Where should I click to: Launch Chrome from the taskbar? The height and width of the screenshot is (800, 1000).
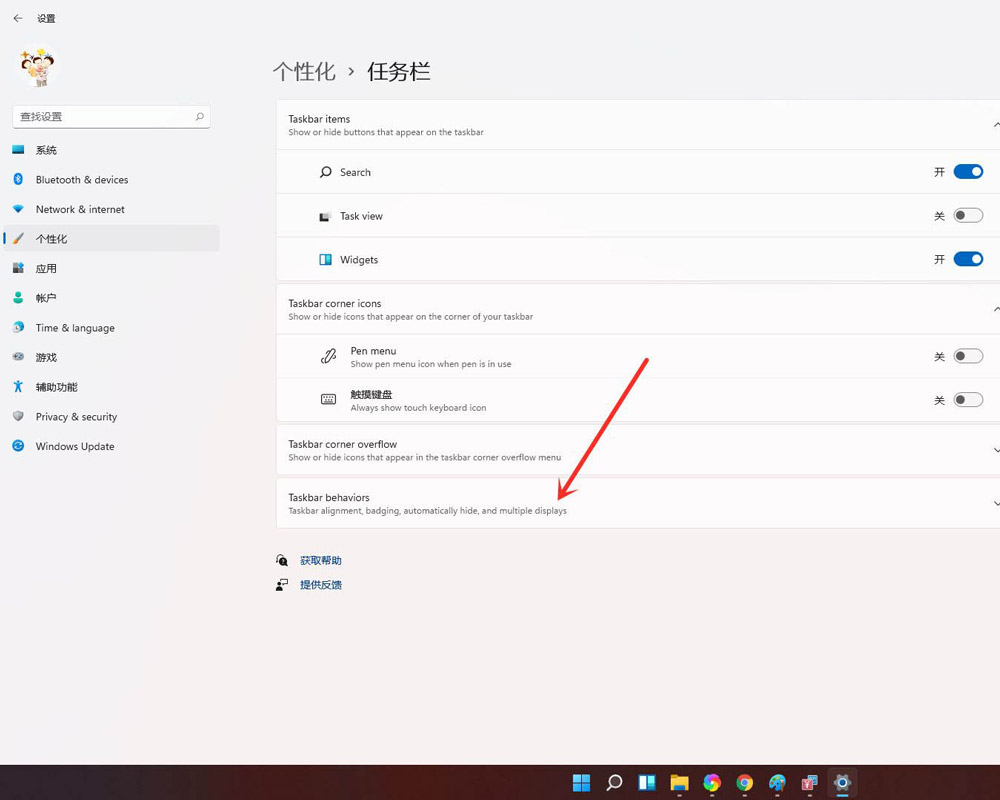tap(744, 783)
